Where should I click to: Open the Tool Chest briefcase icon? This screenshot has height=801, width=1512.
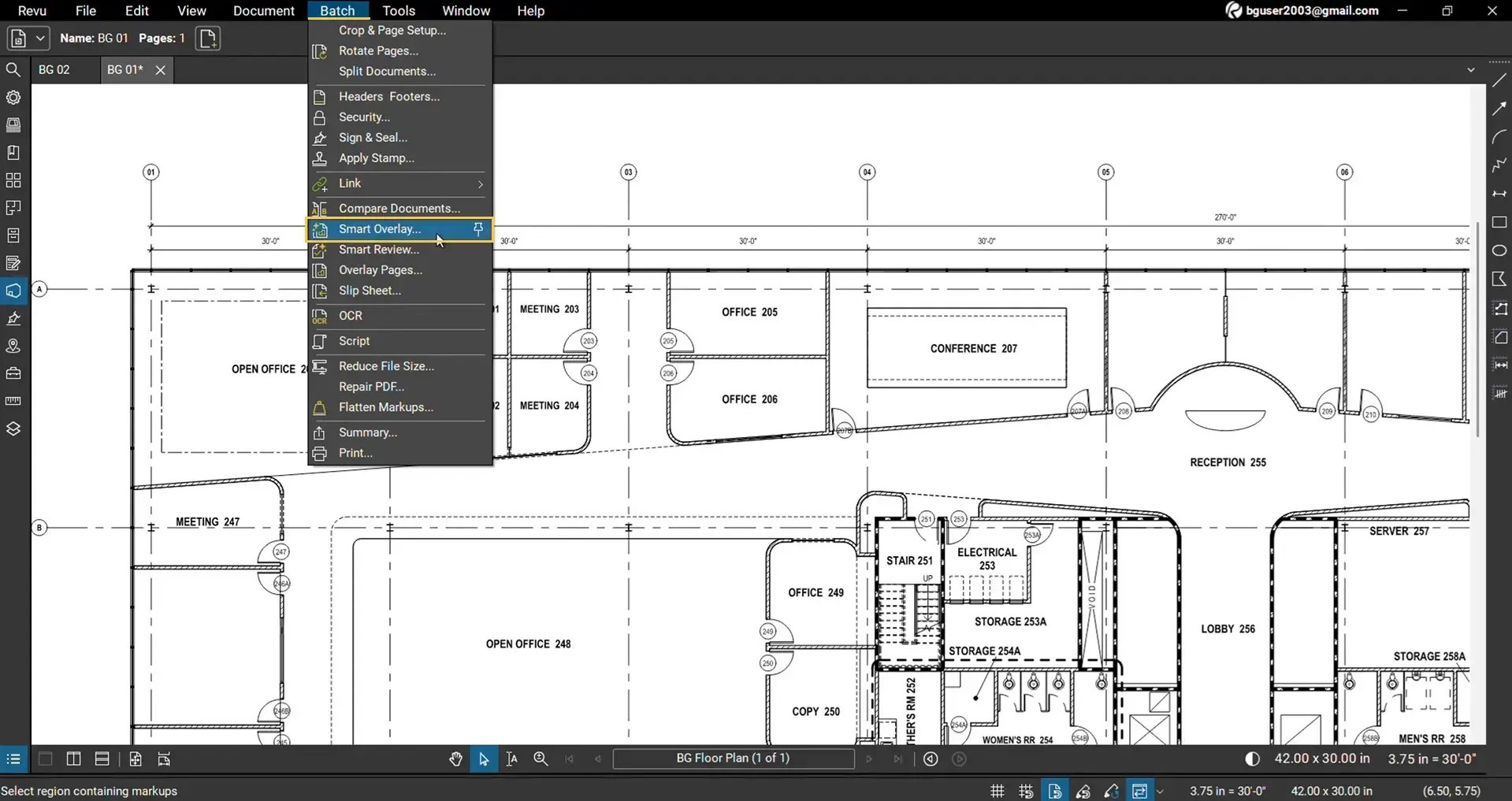13,373
